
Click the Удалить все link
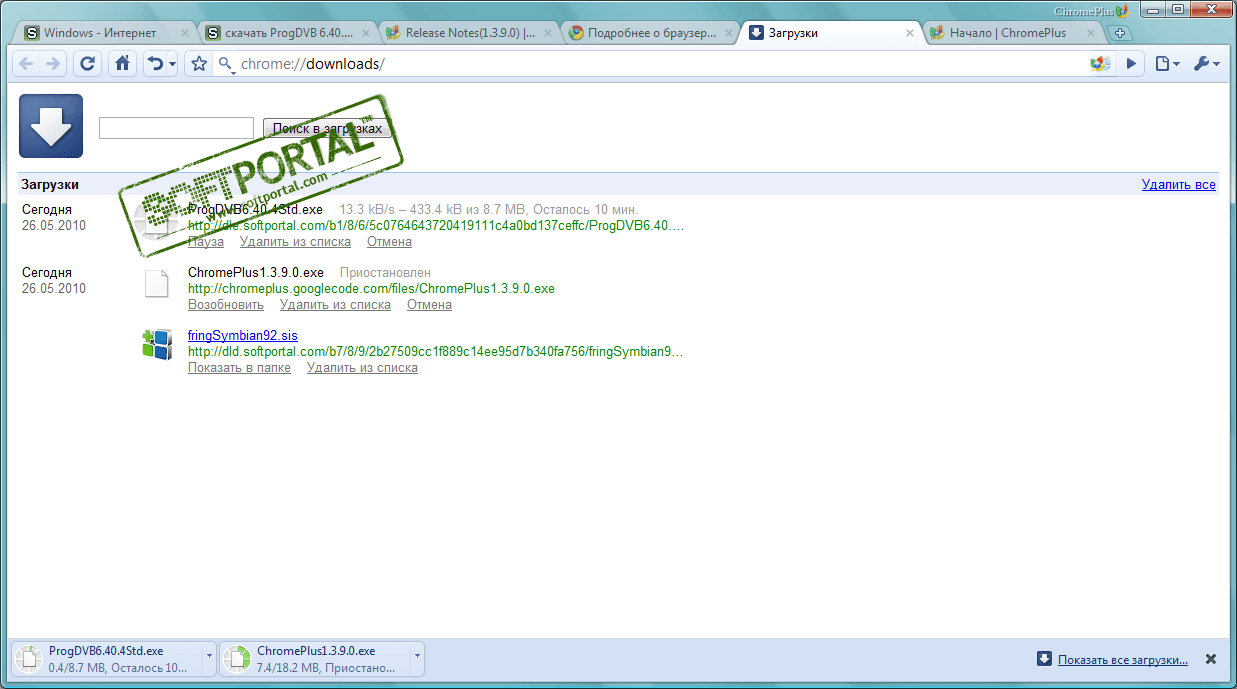[x=1179, y=185]
